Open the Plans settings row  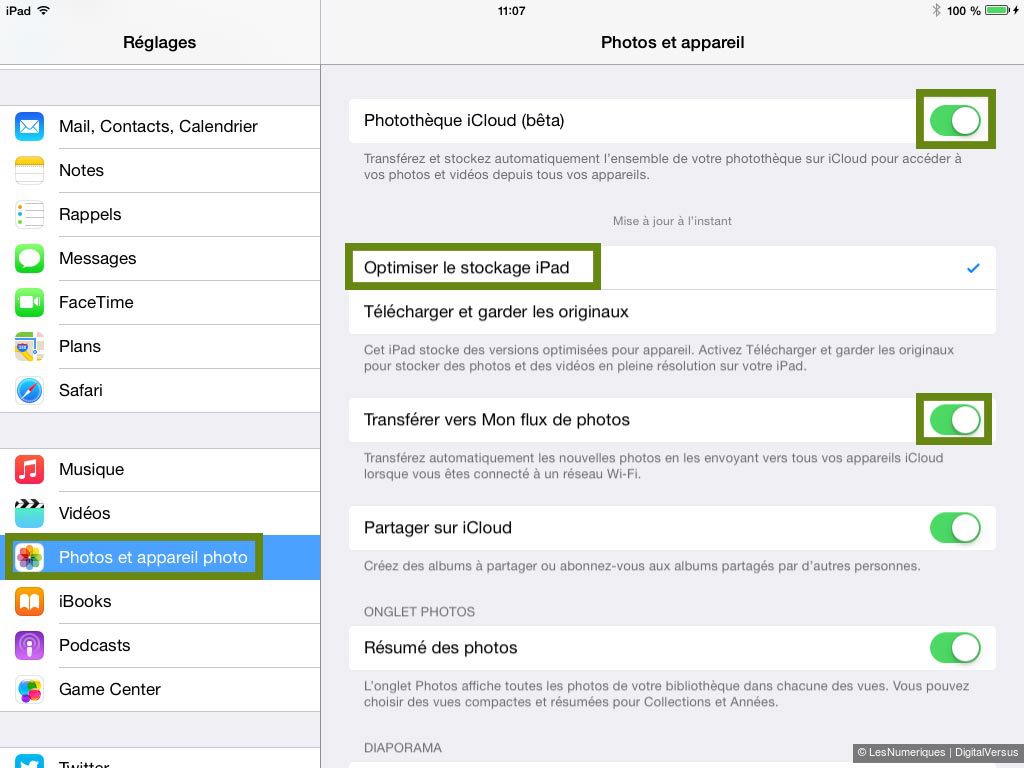coord(160,347)
